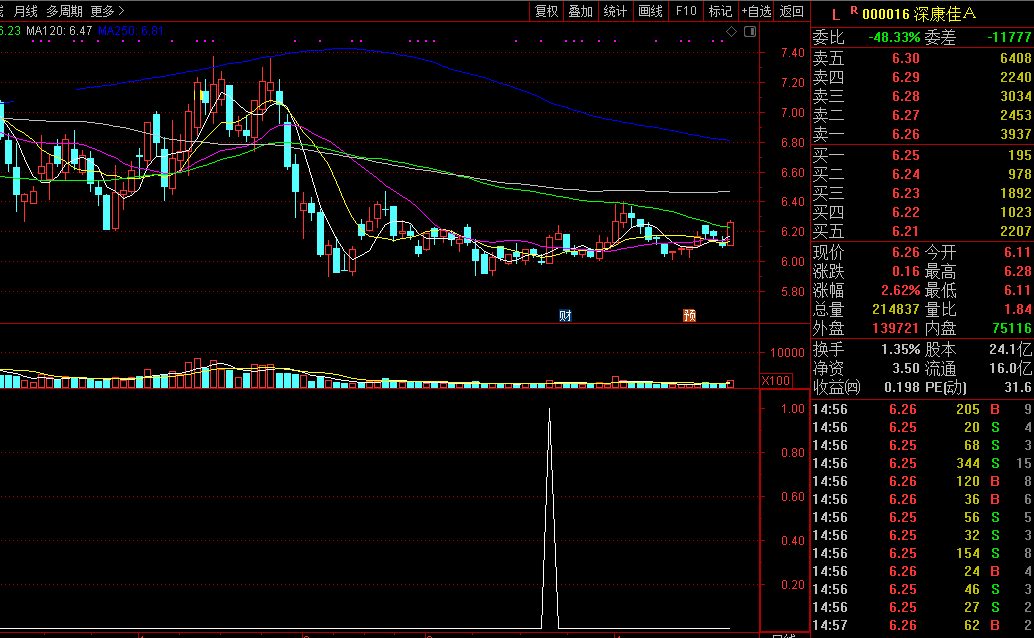Click the 内盘 value 75116
1034x638 pixels.
(x=1012, y=328)
